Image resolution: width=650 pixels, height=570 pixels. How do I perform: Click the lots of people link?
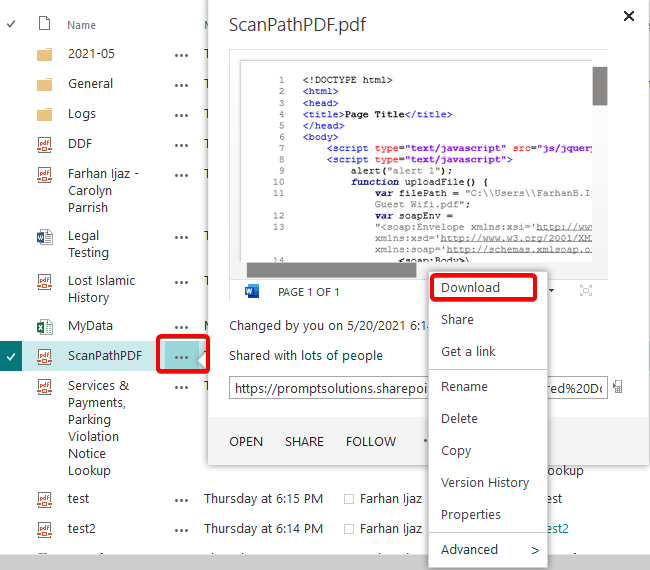pos(342,356)
